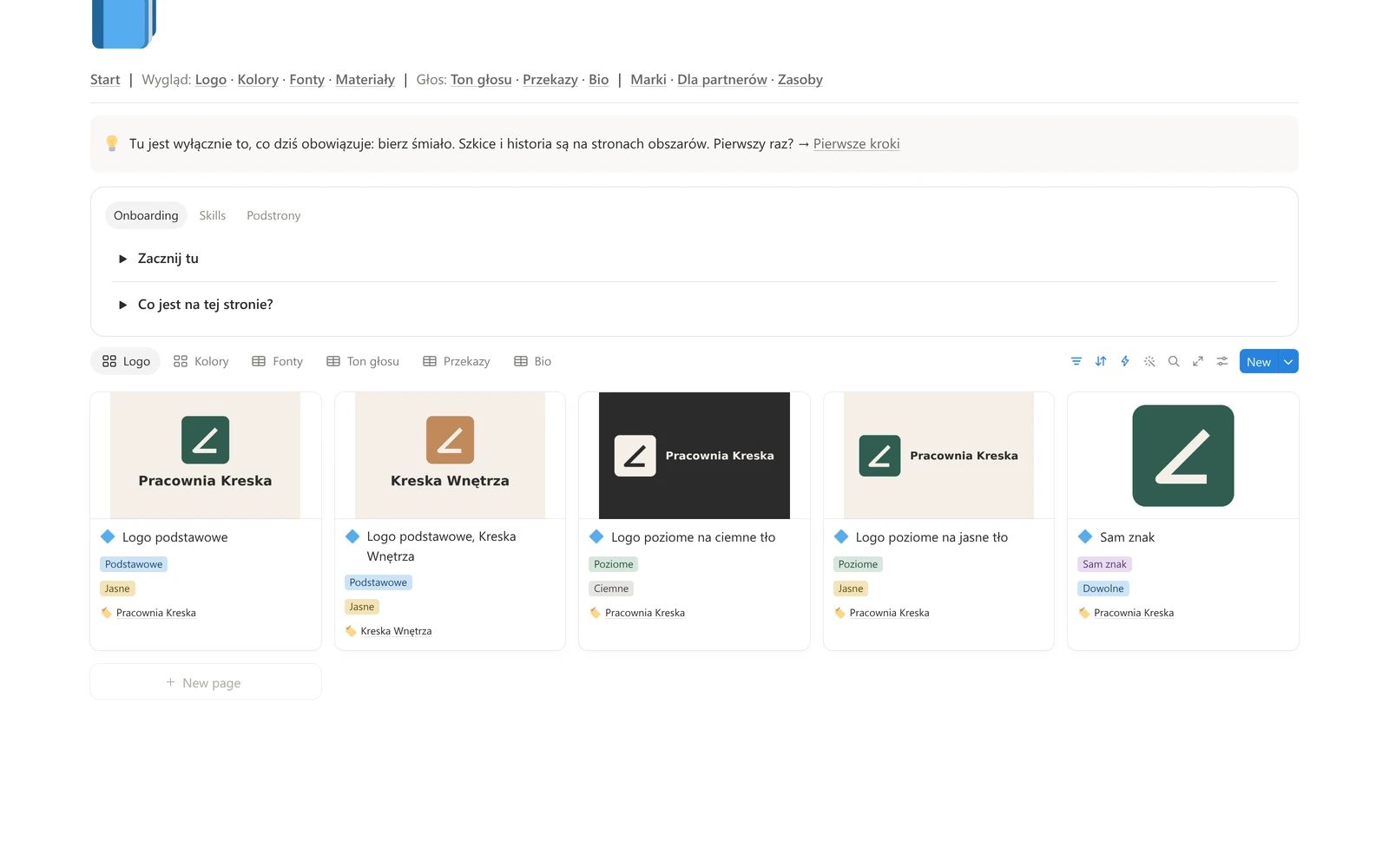Follow the Start navigation link
The height and width of the screenshot is (868, 1389).
105,80
